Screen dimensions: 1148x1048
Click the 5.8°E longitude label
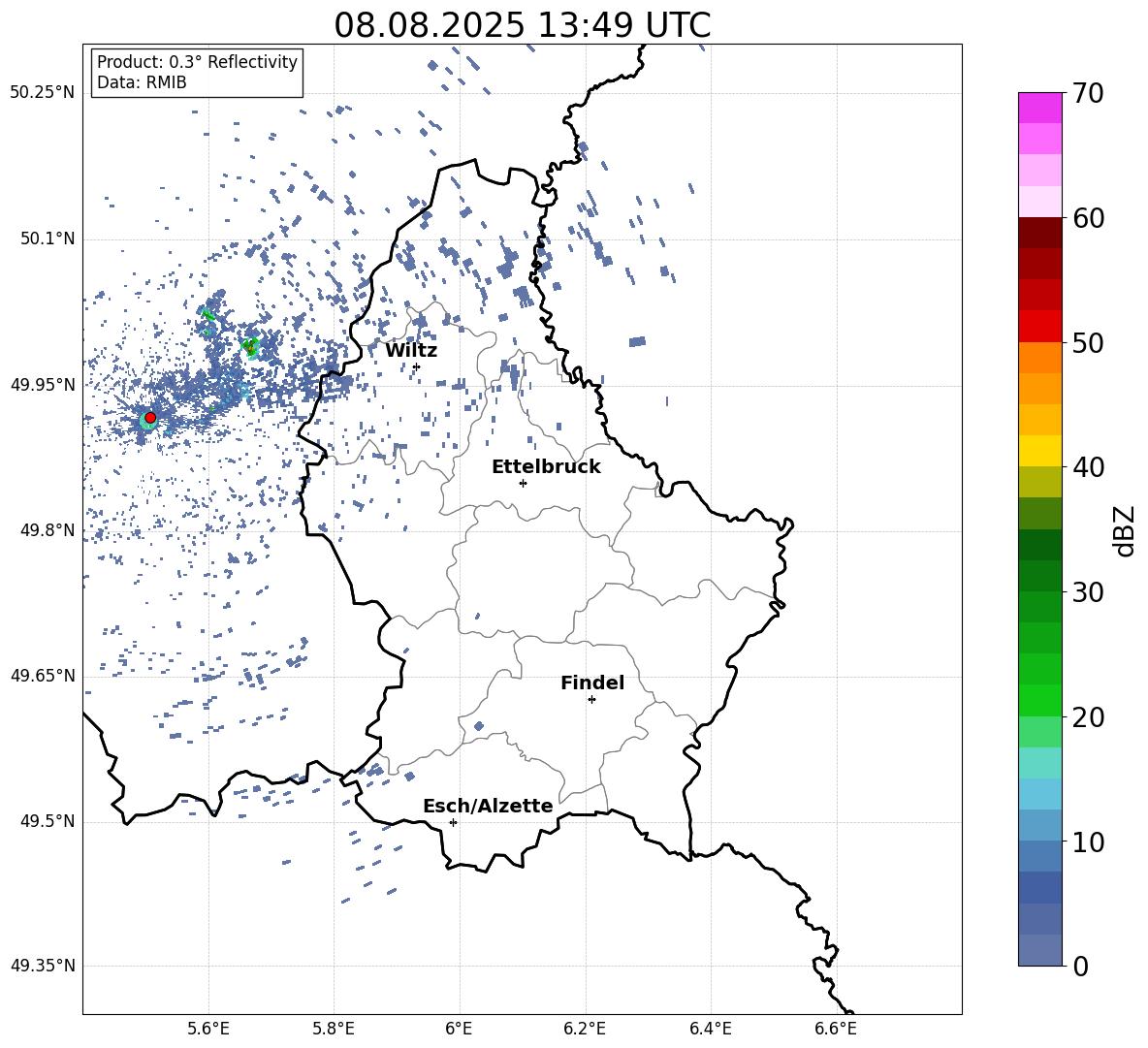point(334,1029)
